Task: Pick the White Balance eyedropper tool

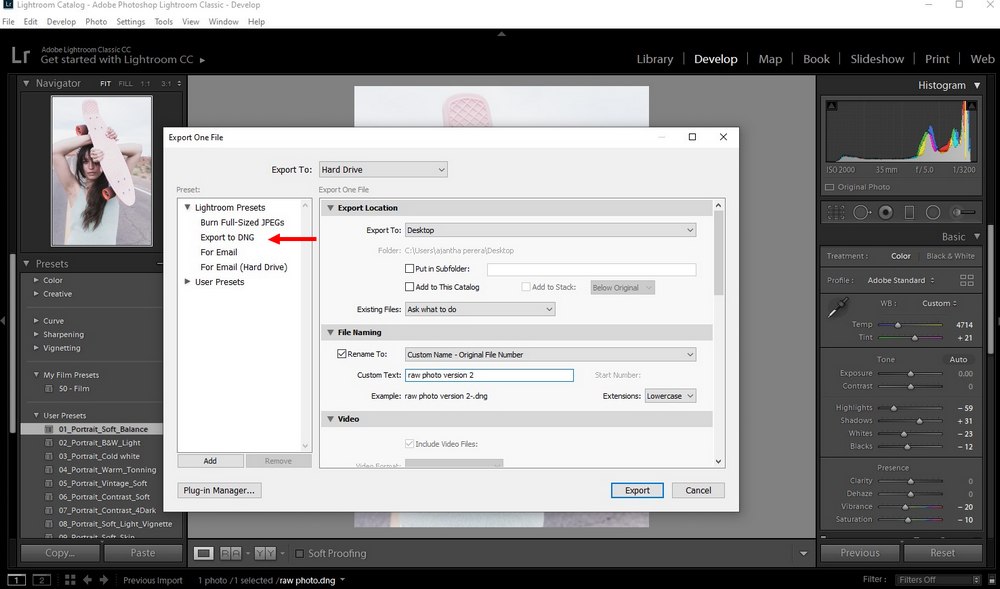Action: 837,308
